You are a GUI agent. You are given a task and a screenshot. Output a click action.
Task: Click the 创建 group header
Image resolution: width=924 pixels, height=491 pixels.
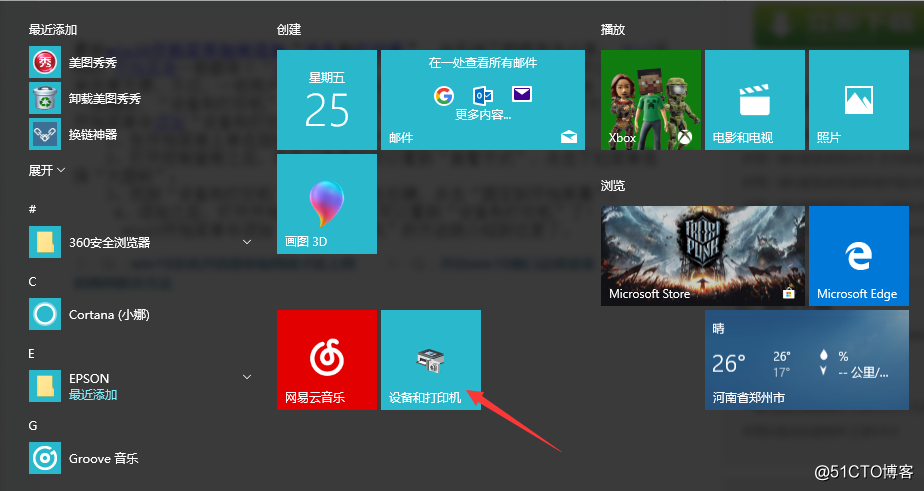click(289, 29)
